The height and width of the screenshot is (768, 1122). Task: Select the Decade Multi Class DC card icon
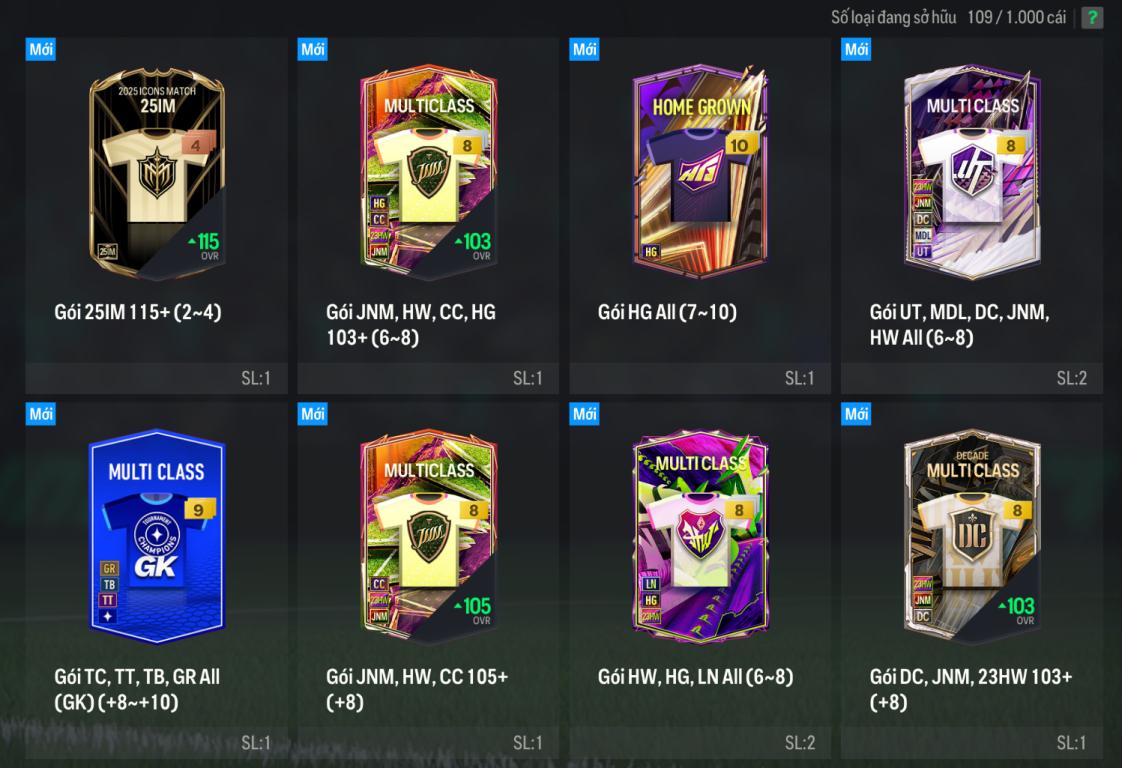point(972,536)
